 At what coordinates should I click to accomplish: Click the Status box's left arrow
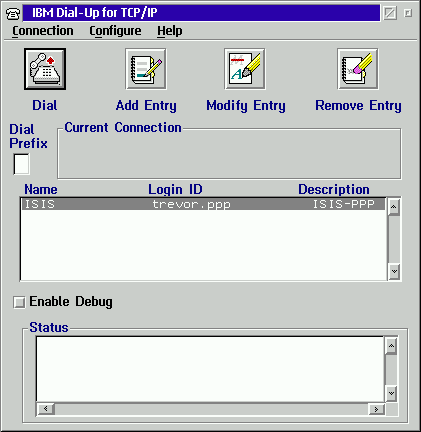coord(46,409)
